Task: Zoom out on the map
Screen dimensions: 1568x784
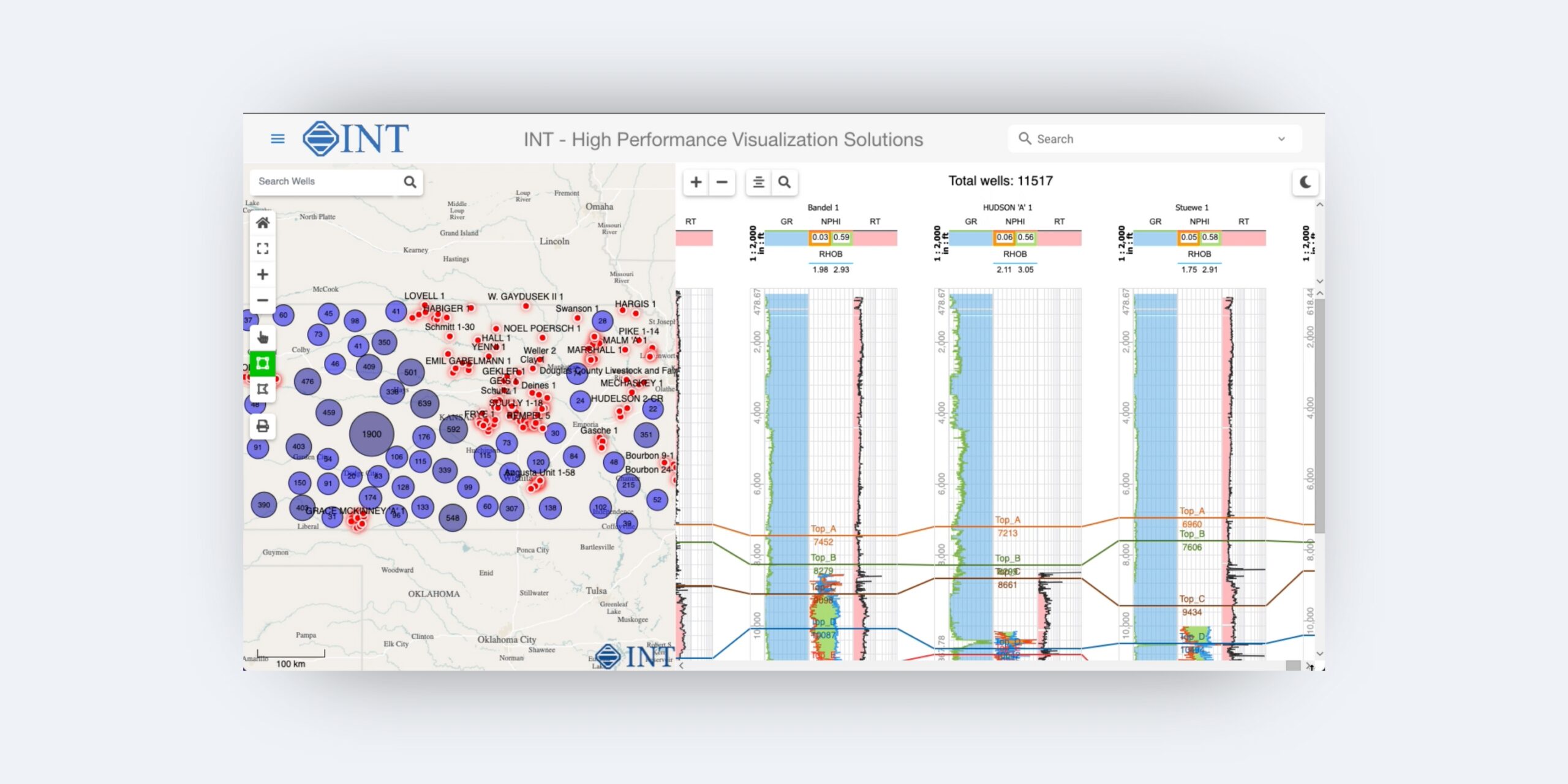Action: click(263, 300)
